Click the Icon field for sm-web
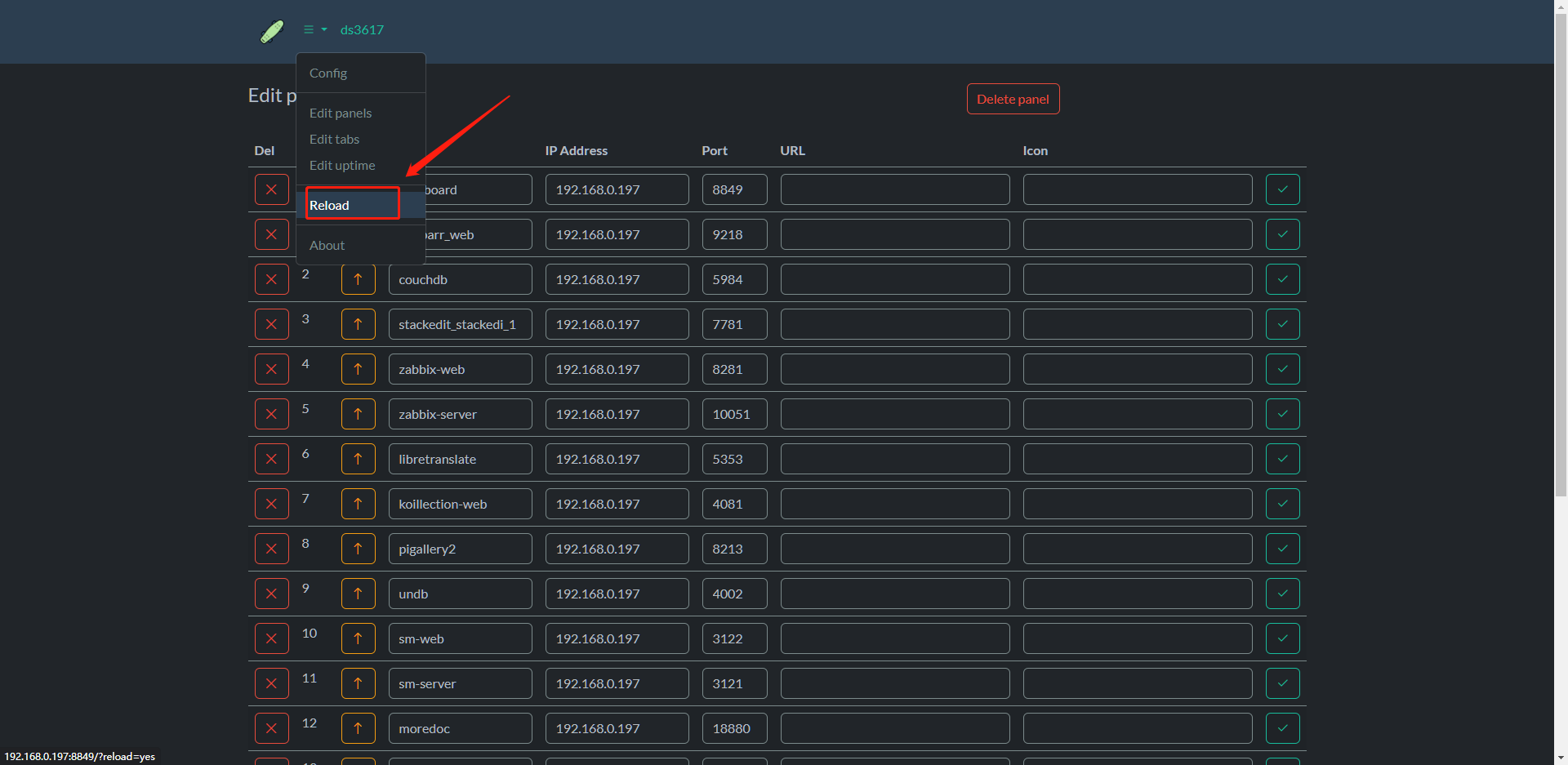Viewport: 1568px width, 765px height. point(1138,638)
